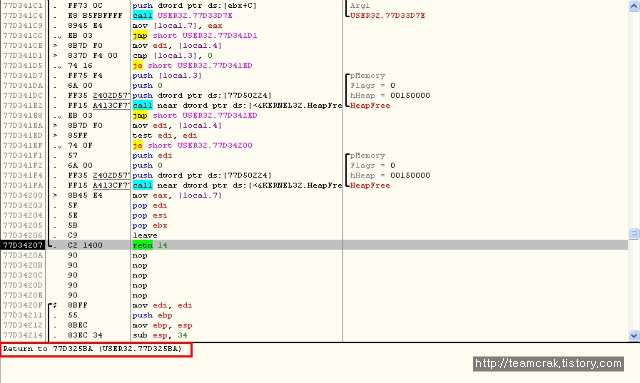Select 'mov [local.7], eax' instruction

[177, 26]
